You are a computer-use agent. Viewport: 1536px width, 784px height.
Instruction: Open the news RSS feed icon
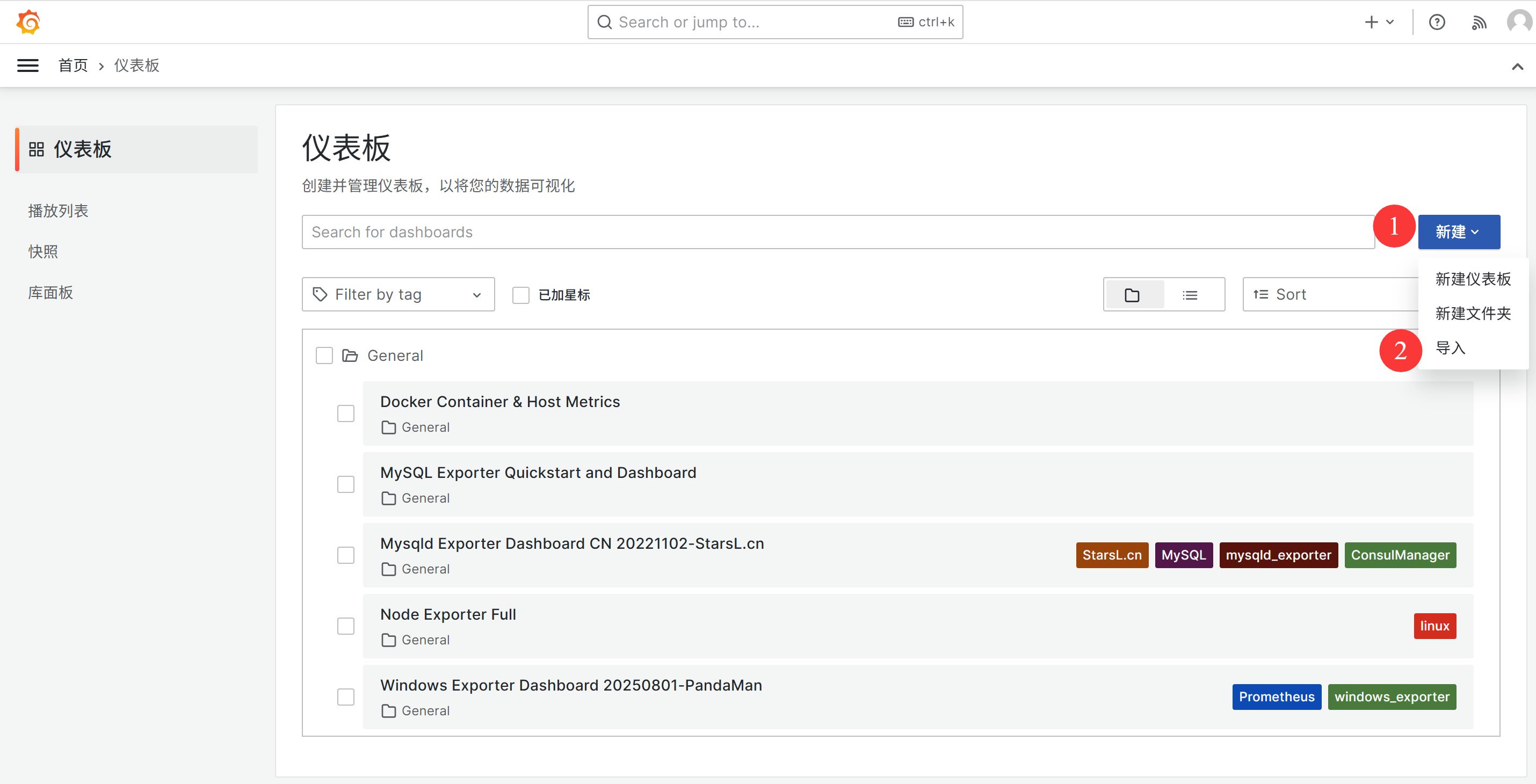click(1479, 22)
